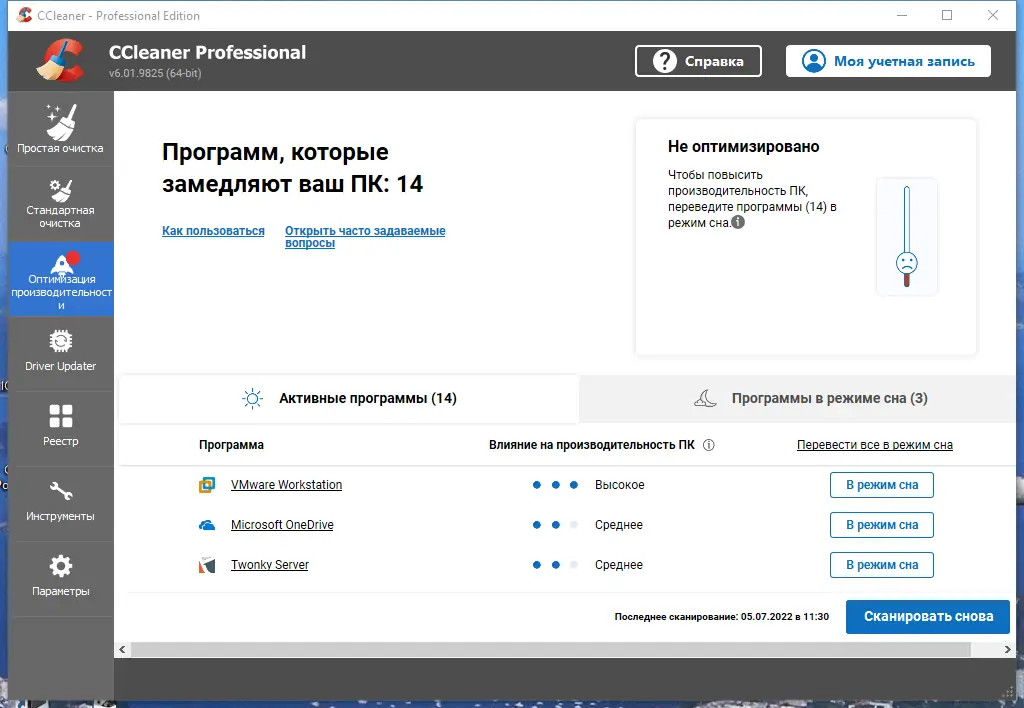Screen dimensions: 1024x708
Task: Open the Как пользоваться link
Action: click(x=213, y=230)
